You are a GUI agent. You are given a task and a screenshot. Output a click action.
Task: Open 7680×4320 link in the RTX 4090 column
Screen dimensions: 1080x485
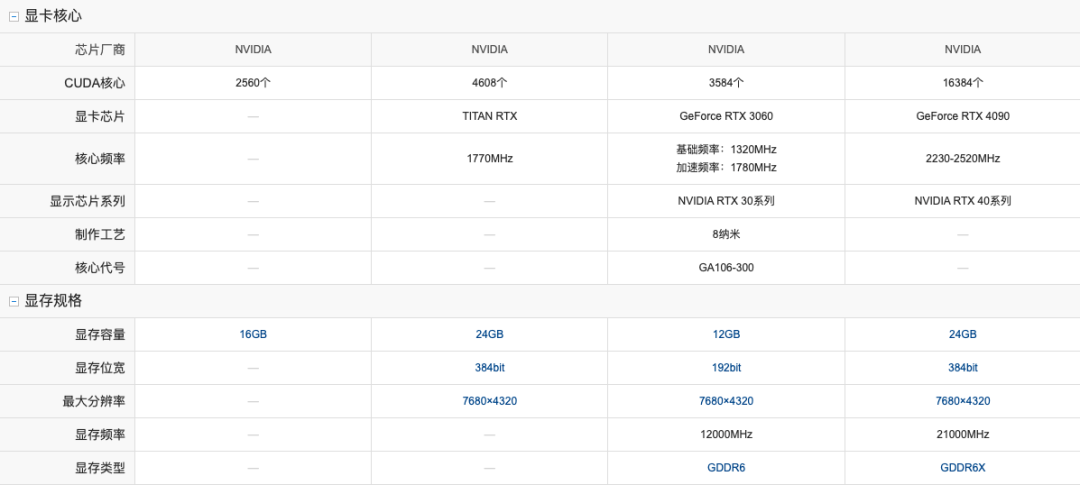click(x=962, y=401)
